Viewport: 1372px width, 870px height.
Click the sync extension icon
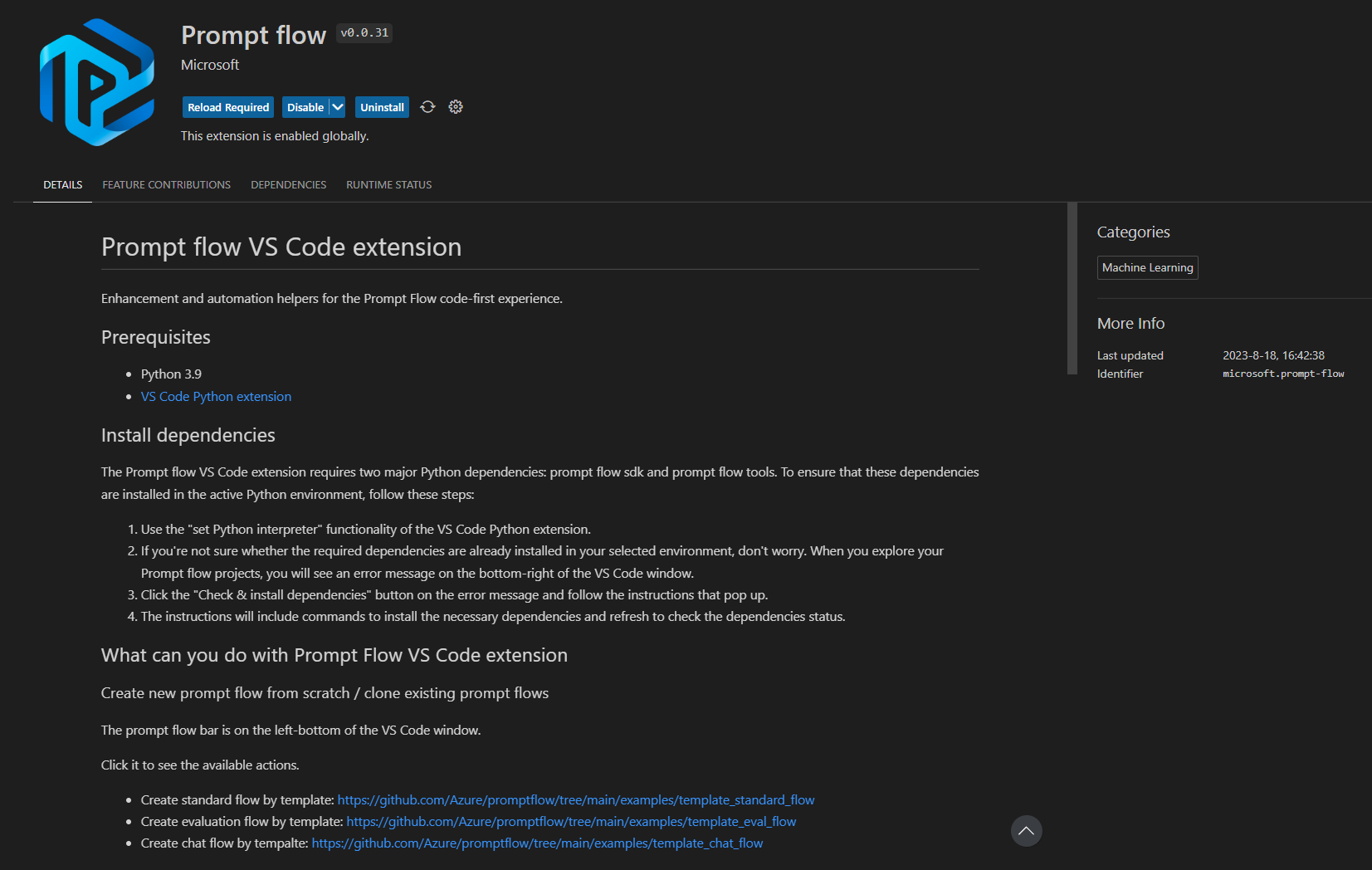(427, 107)
